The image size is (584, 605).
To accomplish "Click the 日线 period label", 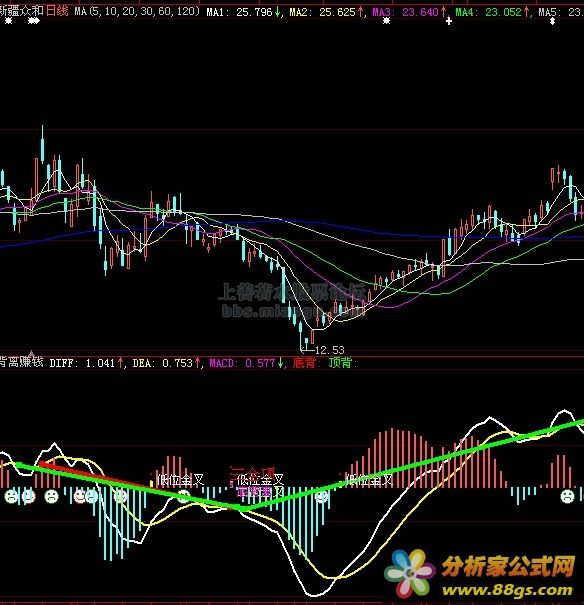I will [x=57, y=11].
